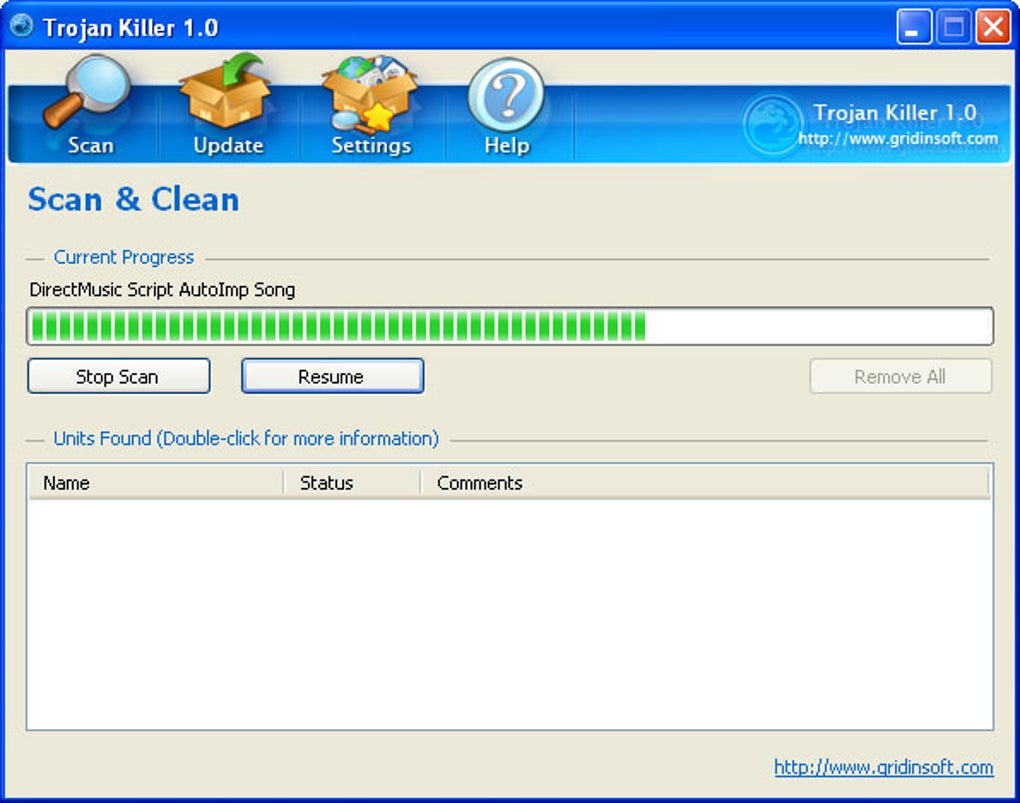This screenshot has height=803, width=1020.
Task: Sort by the Status column header
Action: [x=353, y=483]
